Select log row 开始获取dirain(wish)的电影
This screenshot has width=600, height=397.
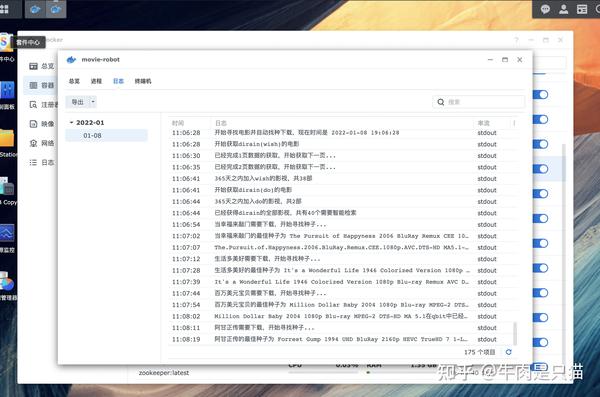tap(343, 144)
